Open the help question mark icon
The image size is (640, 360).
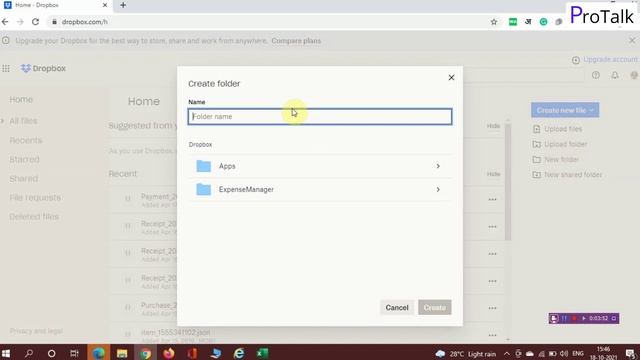point(596,75)
